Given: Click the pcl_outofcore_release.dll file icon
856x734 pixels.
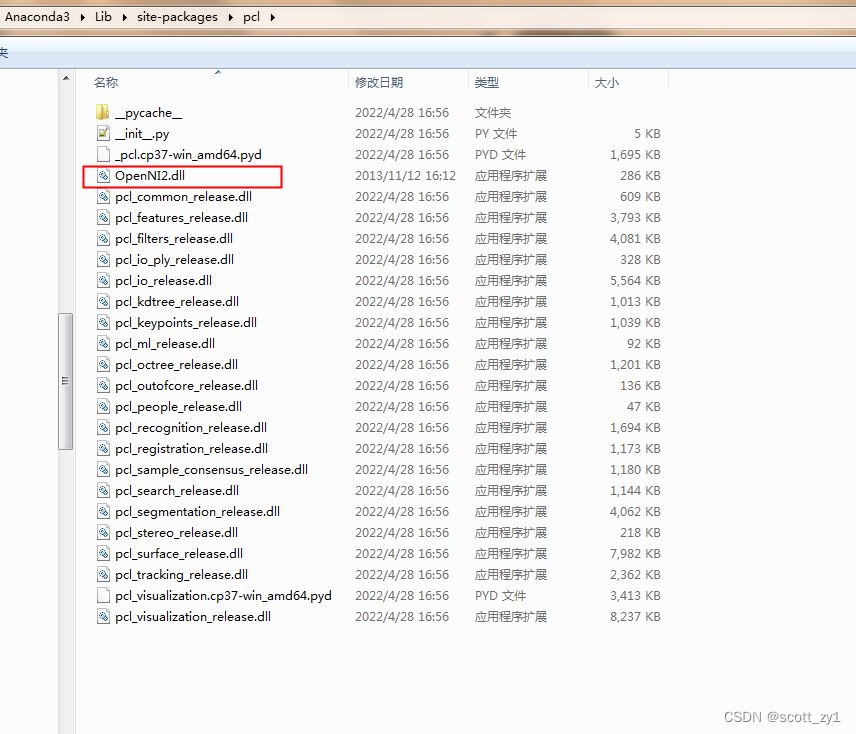Looking at the screenshot, I should [103, 386].
